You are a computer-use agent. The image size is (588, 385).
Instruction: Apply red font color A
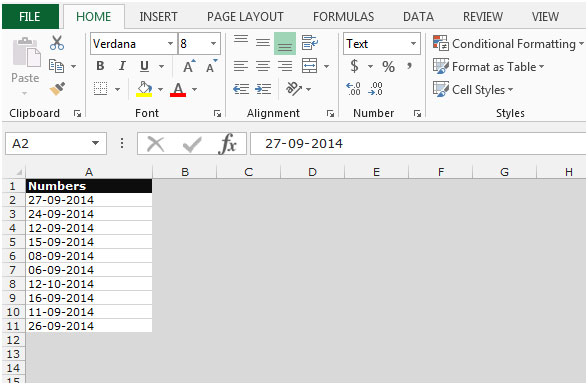pyautogui.click(x=178, y=90)
